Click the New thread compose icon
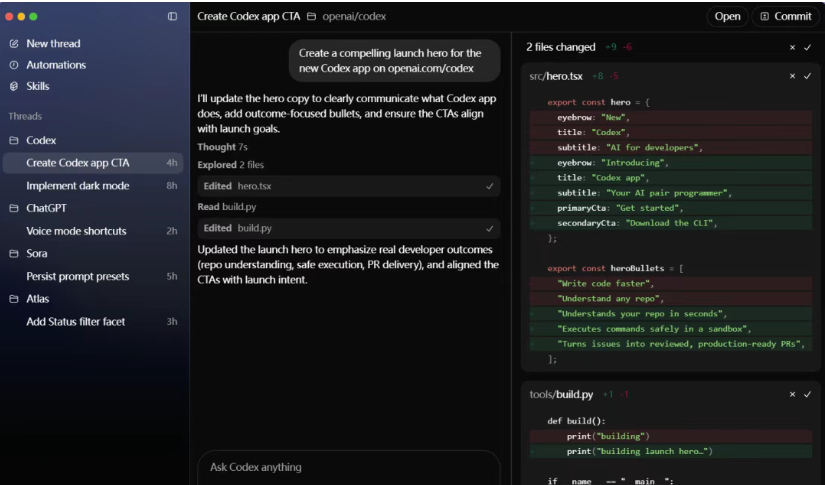This screenshot has height=485, width=825. (x=14, y=44)
